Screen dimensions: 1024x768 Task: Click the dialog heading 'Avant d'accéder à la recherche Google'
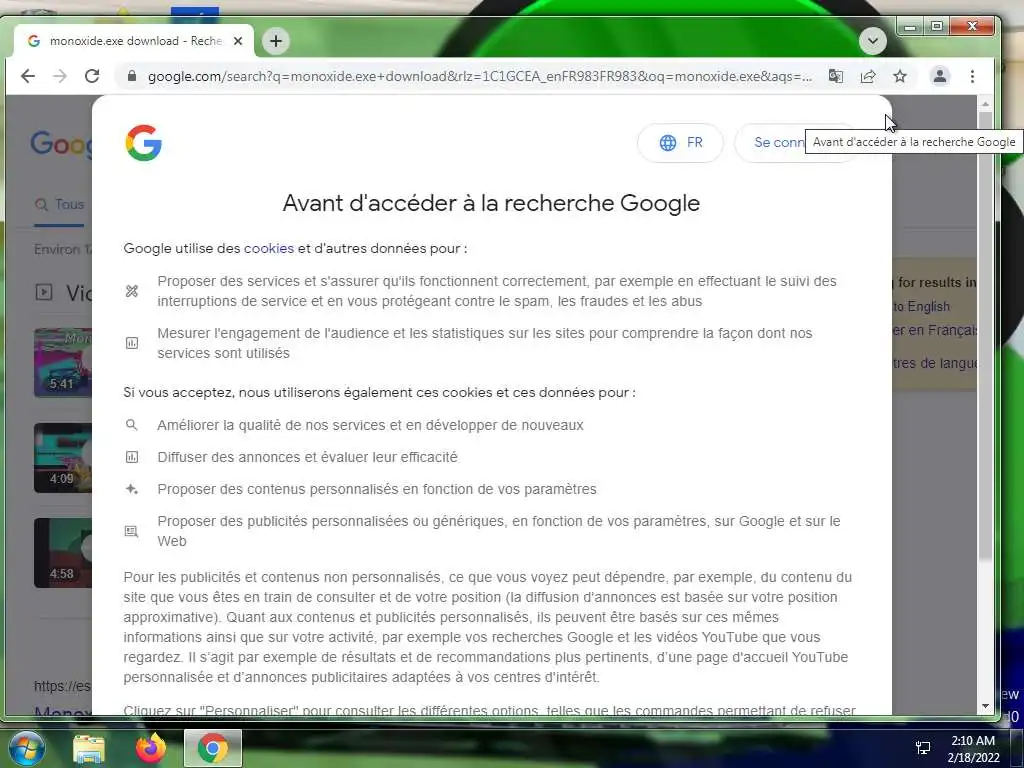click(x=491, y=203)
